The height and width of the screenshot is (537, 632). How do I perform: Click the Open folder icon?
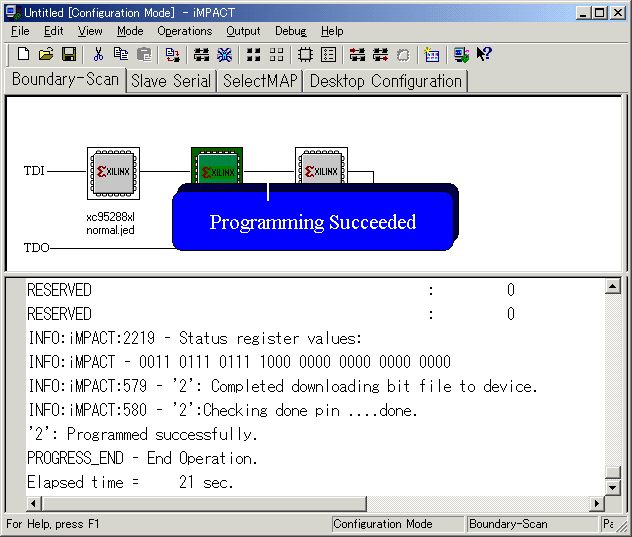46,54
